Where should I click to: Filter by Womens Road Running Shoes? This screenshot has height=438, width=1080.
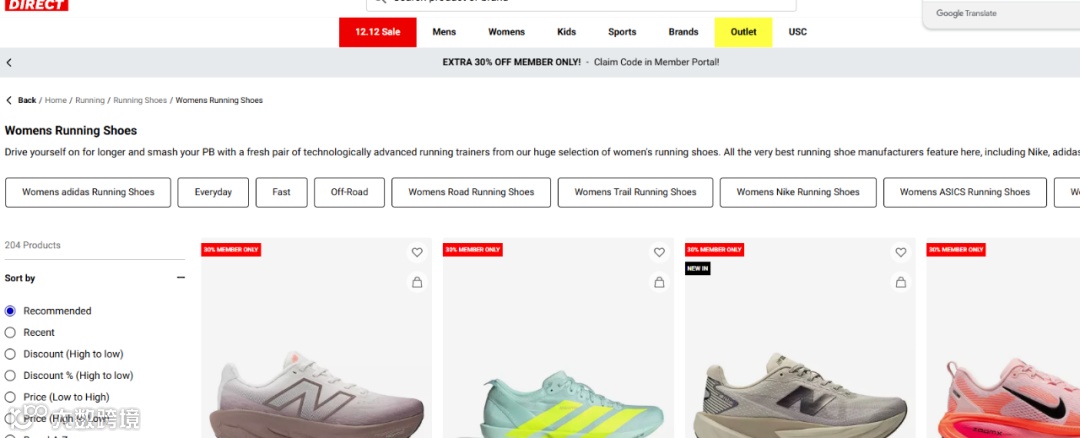click(x=471, y=192)
